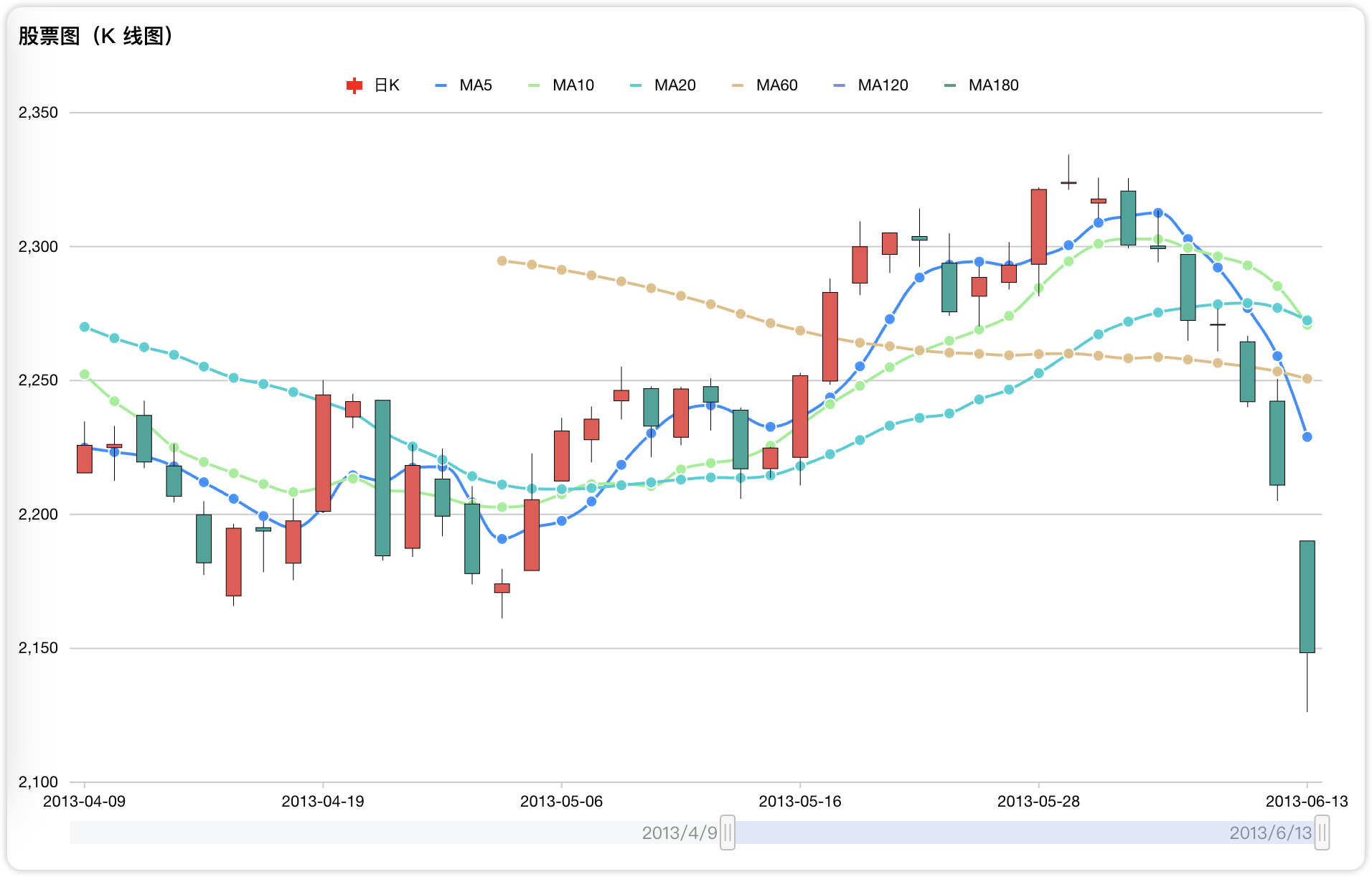Click the 2013-05-28 x-axis label
The image size is (1372, 877).
(1039, 802)
